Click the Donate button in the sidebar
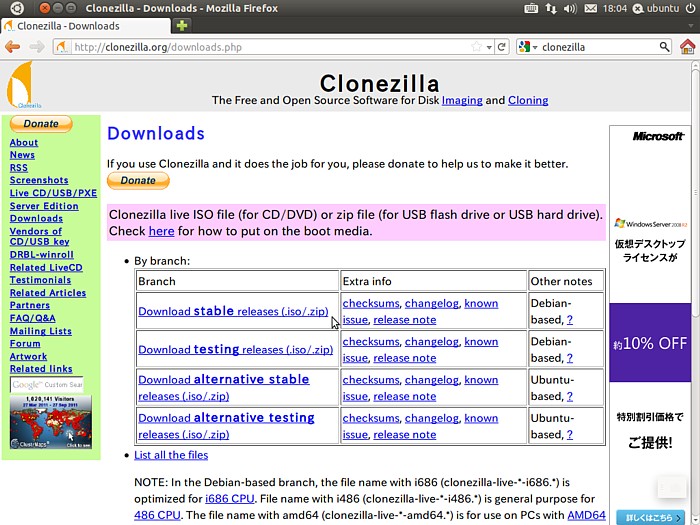The image size is (700, 525). [x=41, y=124]
